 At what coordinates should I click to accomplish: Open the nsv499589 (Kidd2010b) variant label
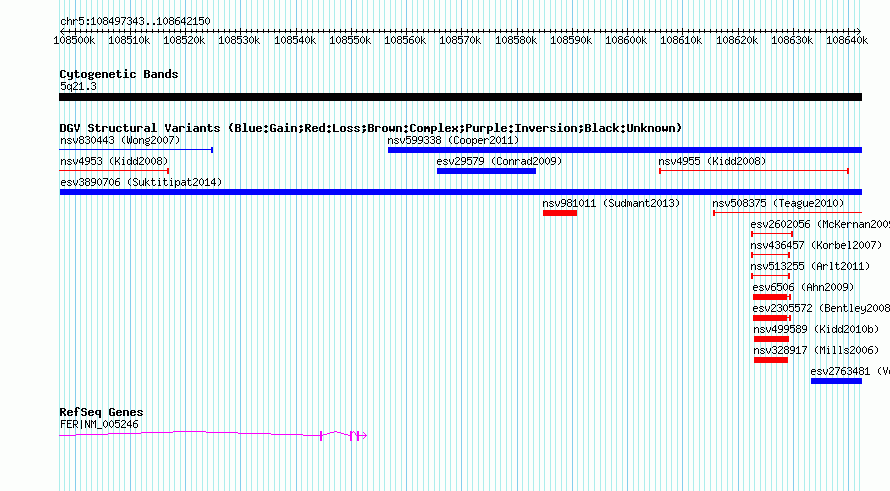pyautogui.click(x=816, y=329)
